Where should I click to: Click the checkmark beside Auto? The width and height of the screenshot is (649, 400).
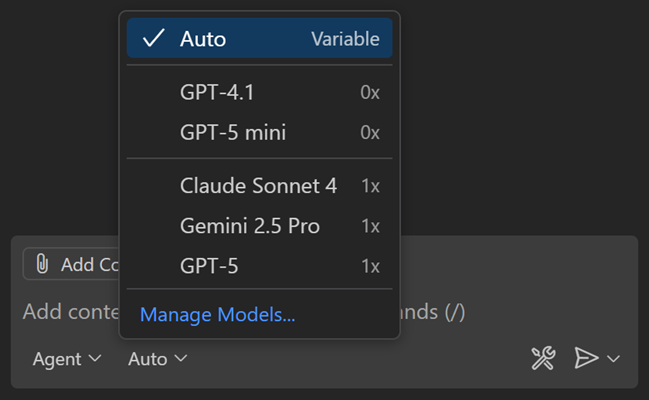pyautogui.click(x=153, y=39)
